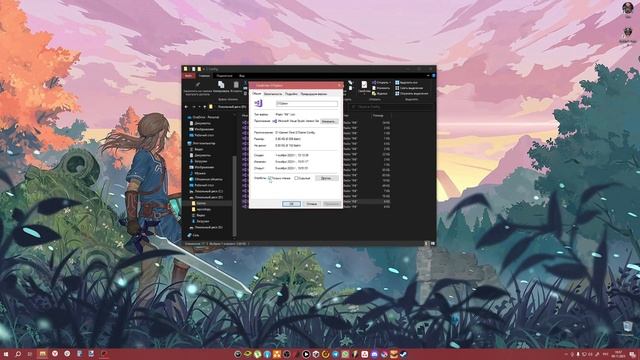Click the Изменить item in ribbon Open group
This screenshot has height=360, width=640.
[381, 88]
